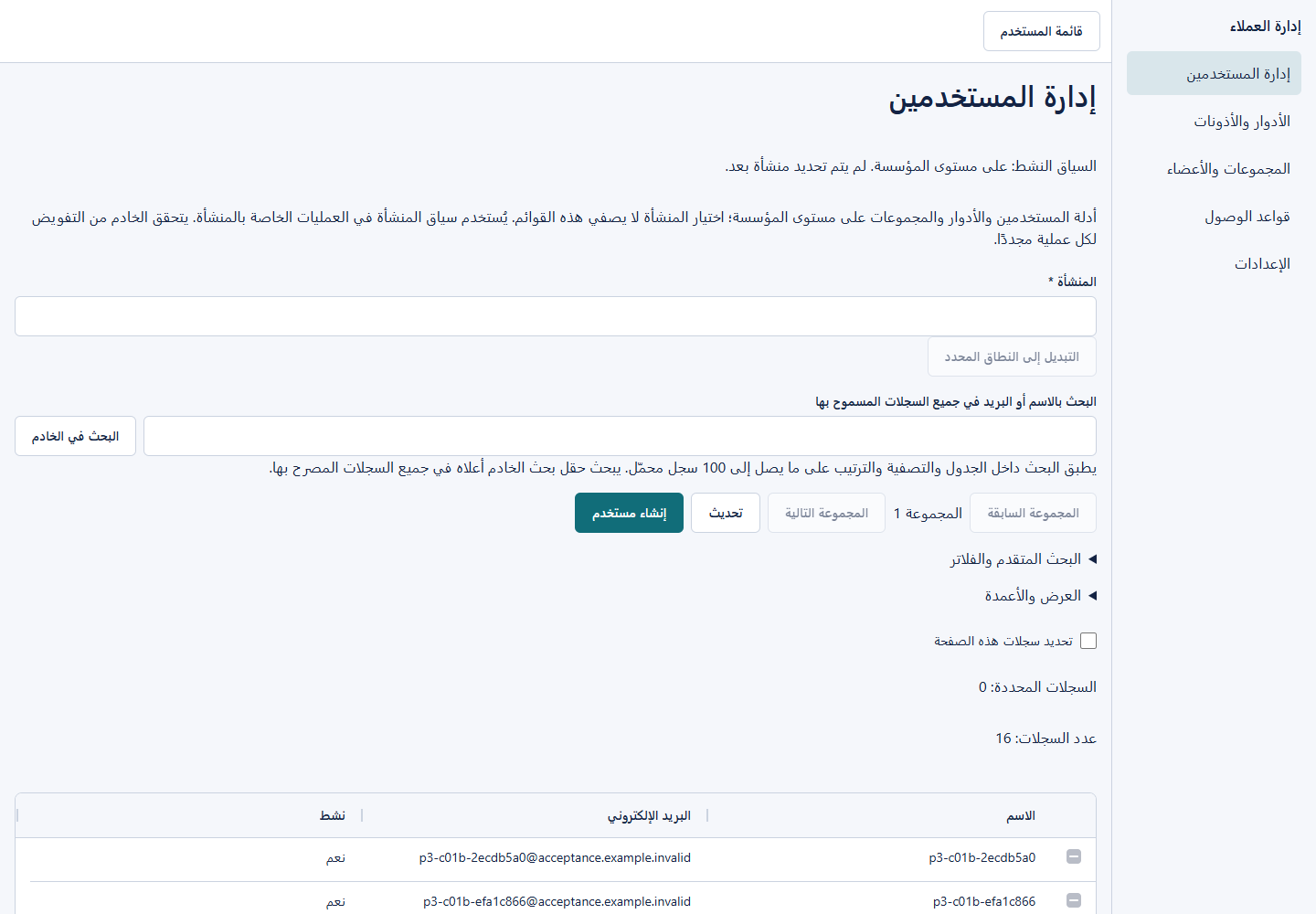The width and height of the screenshot is (1316, 914).
Task: Click the نشط column header
Action: pos(333,815)
